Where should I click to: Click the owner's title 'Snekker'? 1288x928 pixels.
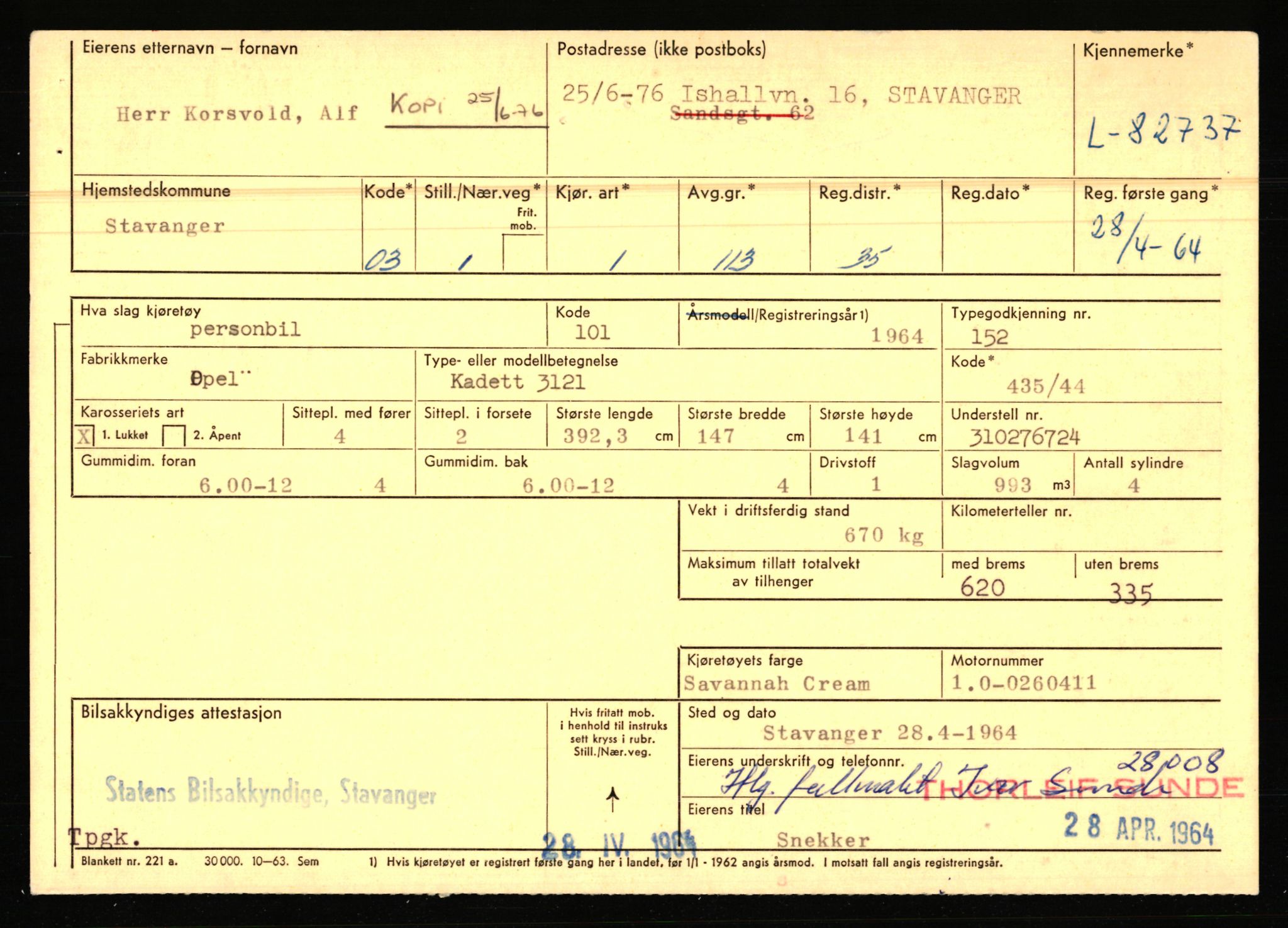point(823,840)
